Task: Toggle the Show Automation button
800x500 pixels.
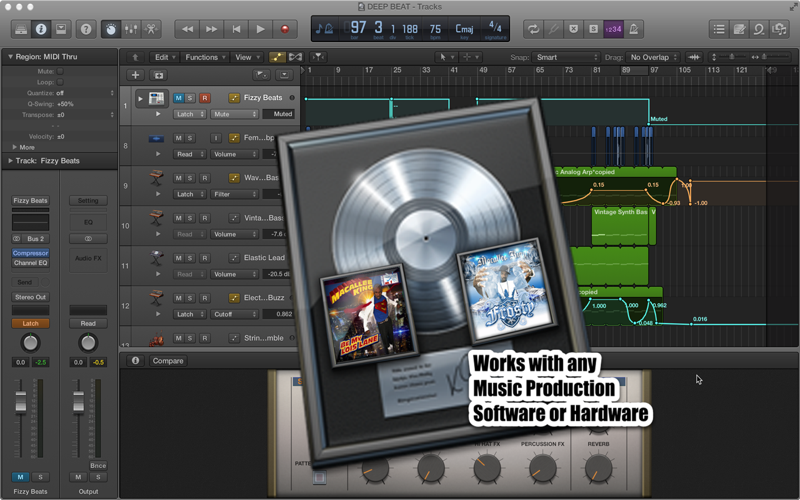Action: (277, 57)
